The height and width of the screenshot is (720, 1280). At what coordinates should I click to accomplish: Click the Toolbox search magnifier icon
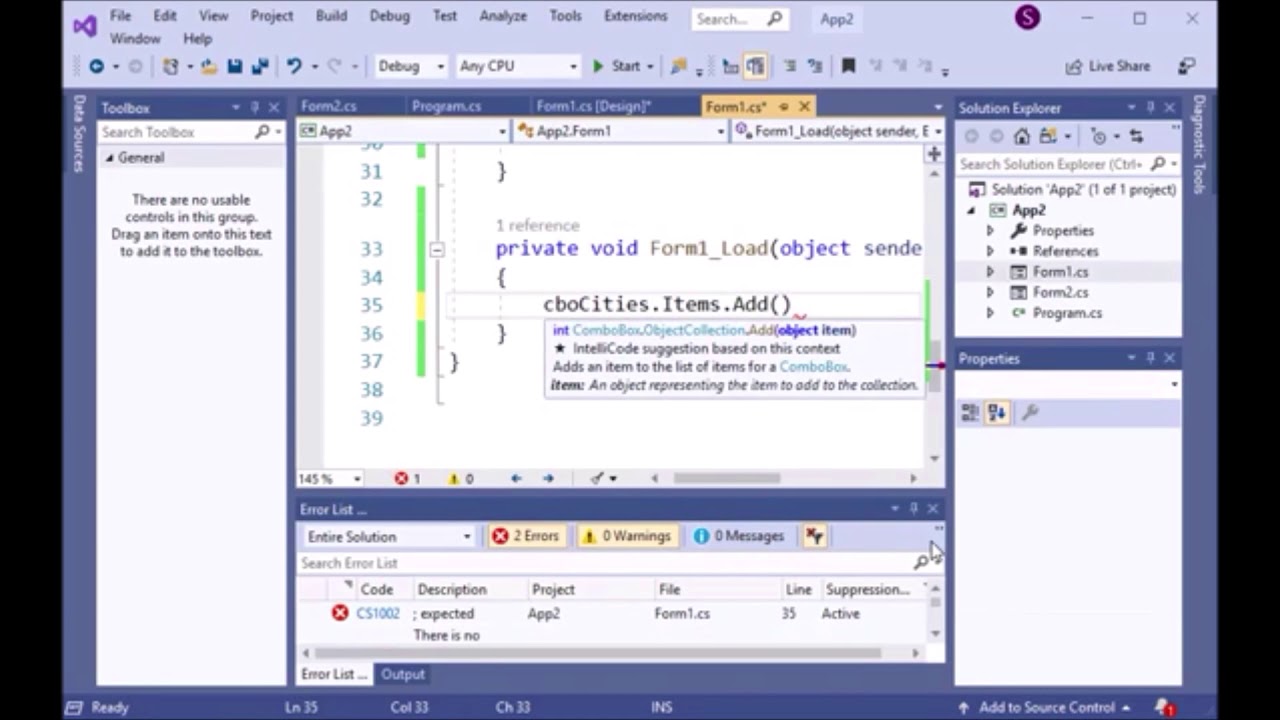[262, 132]
